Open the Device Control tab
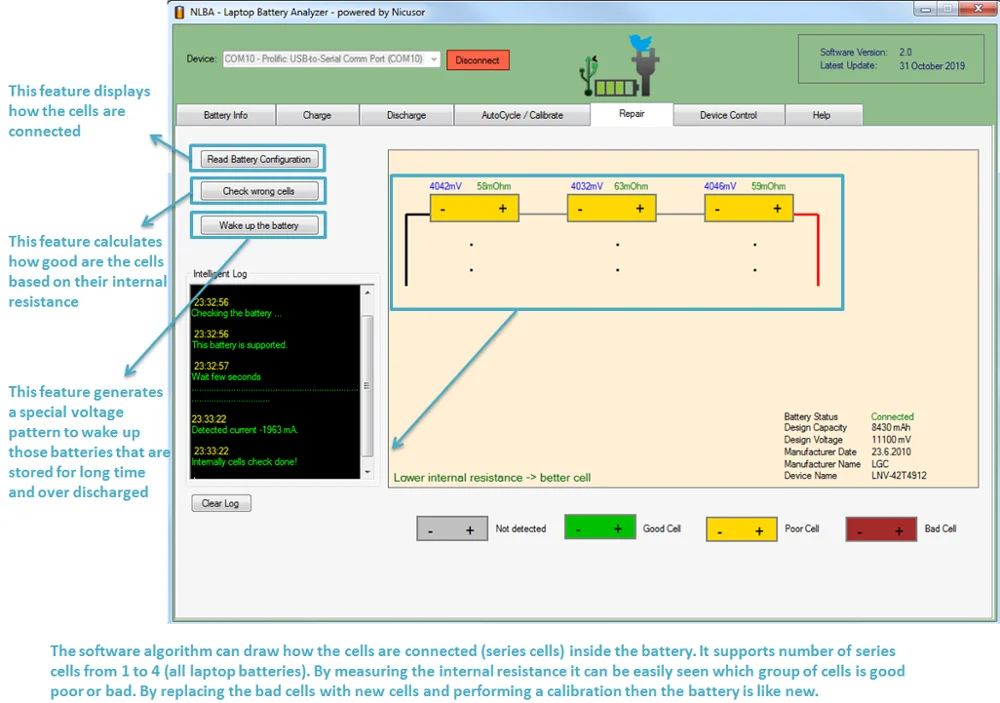The image size is (1000, 703). pyautogui.click(x=728, y=115)
